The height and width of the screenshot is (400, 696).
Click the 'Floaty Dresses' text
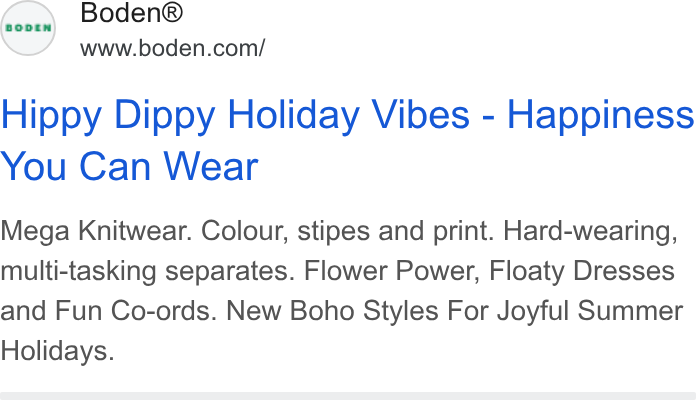click(x=582, y=271)
